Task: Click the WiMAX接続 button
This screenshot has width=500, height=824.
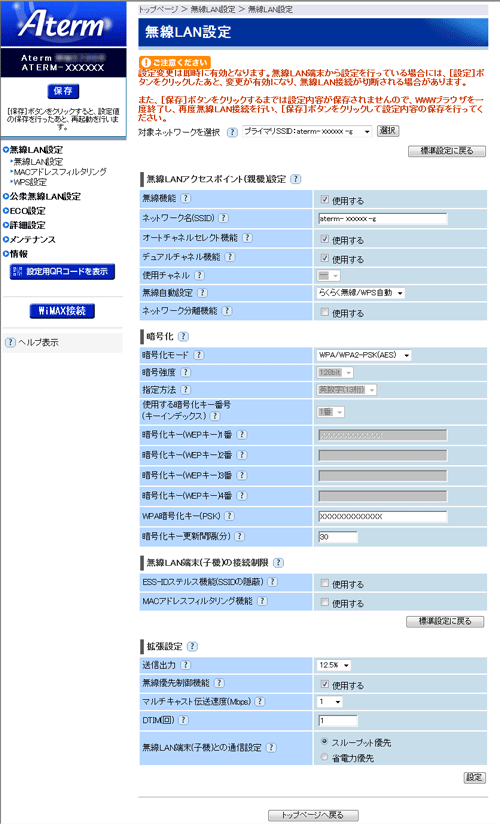Action: 62,311
